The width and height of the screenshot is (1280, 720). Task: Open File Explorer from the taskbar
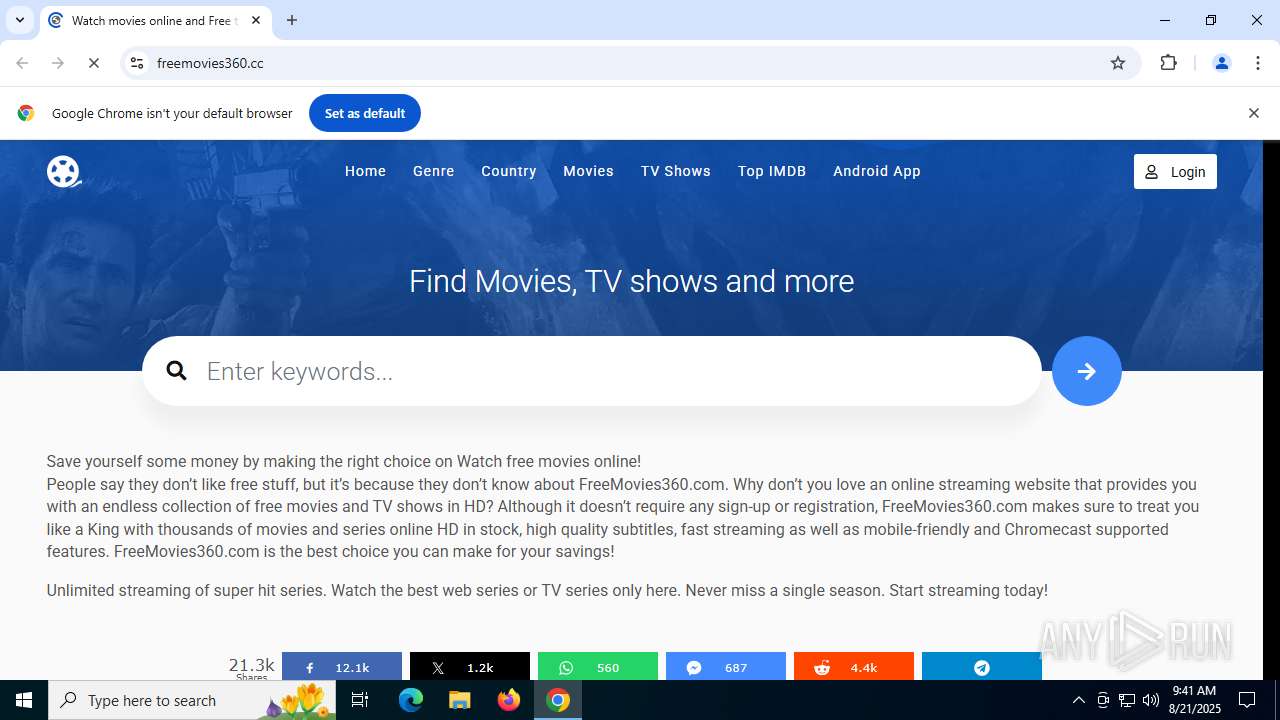460,700
